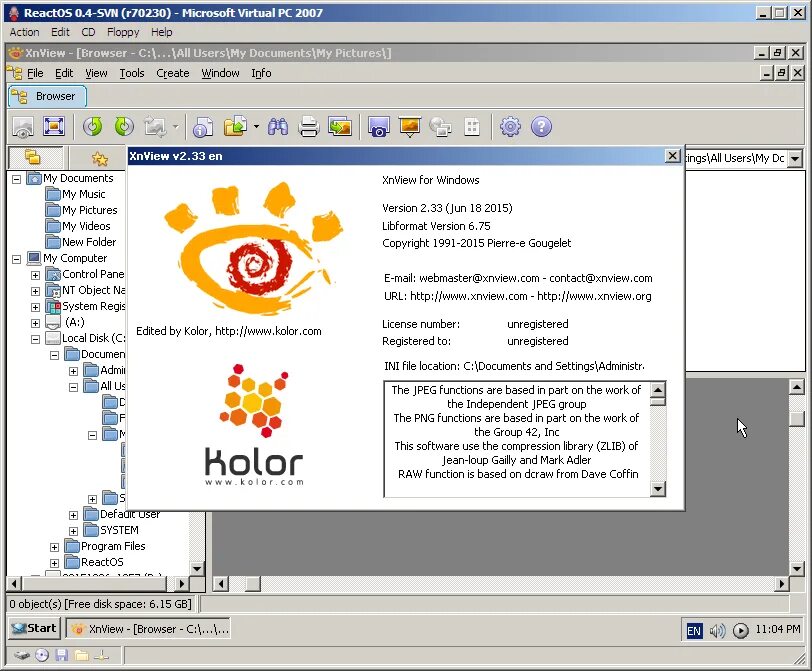
Task: Click the XnView taskbar button
Action: [x=149, y=629]
